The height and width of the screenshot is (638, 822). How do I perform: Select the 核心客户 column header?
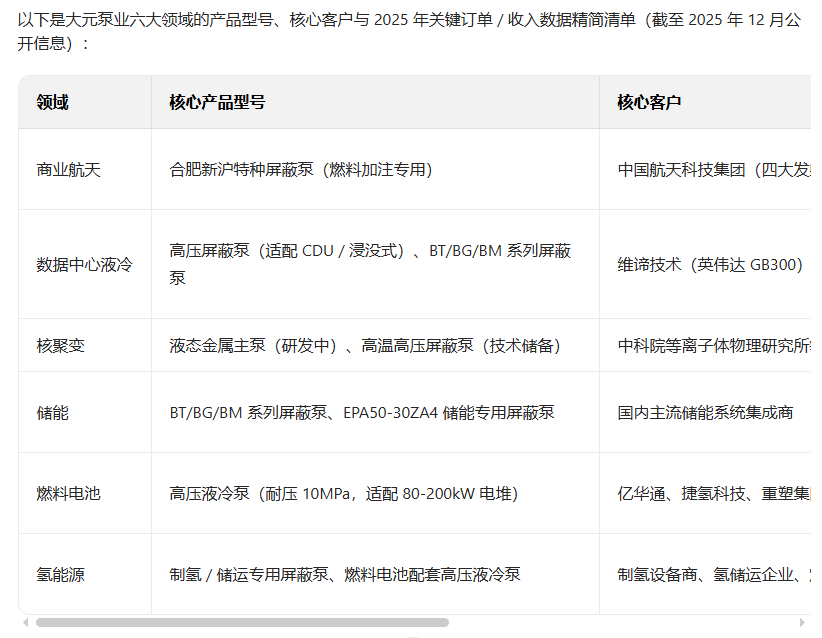[x=706, y=102]
